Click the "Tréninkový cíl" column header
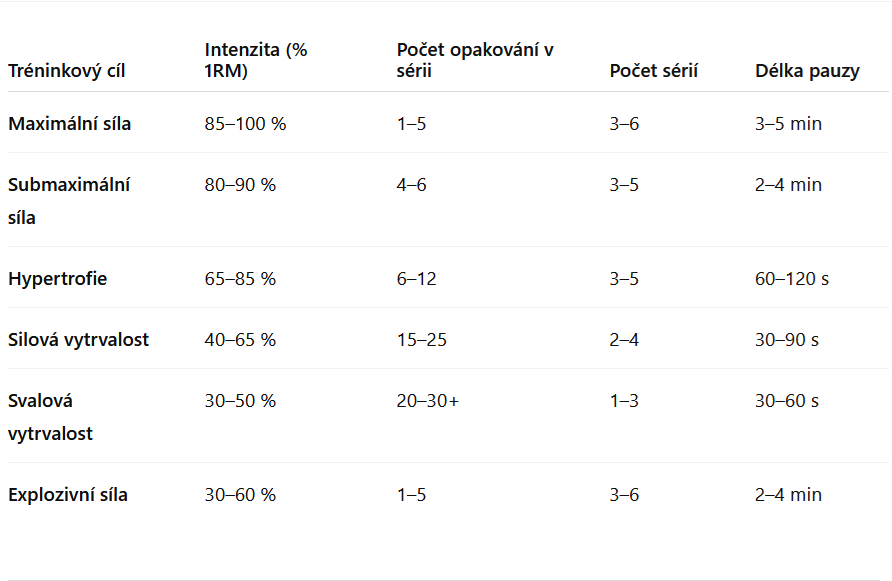892x581 pixels. click(66, 71)
